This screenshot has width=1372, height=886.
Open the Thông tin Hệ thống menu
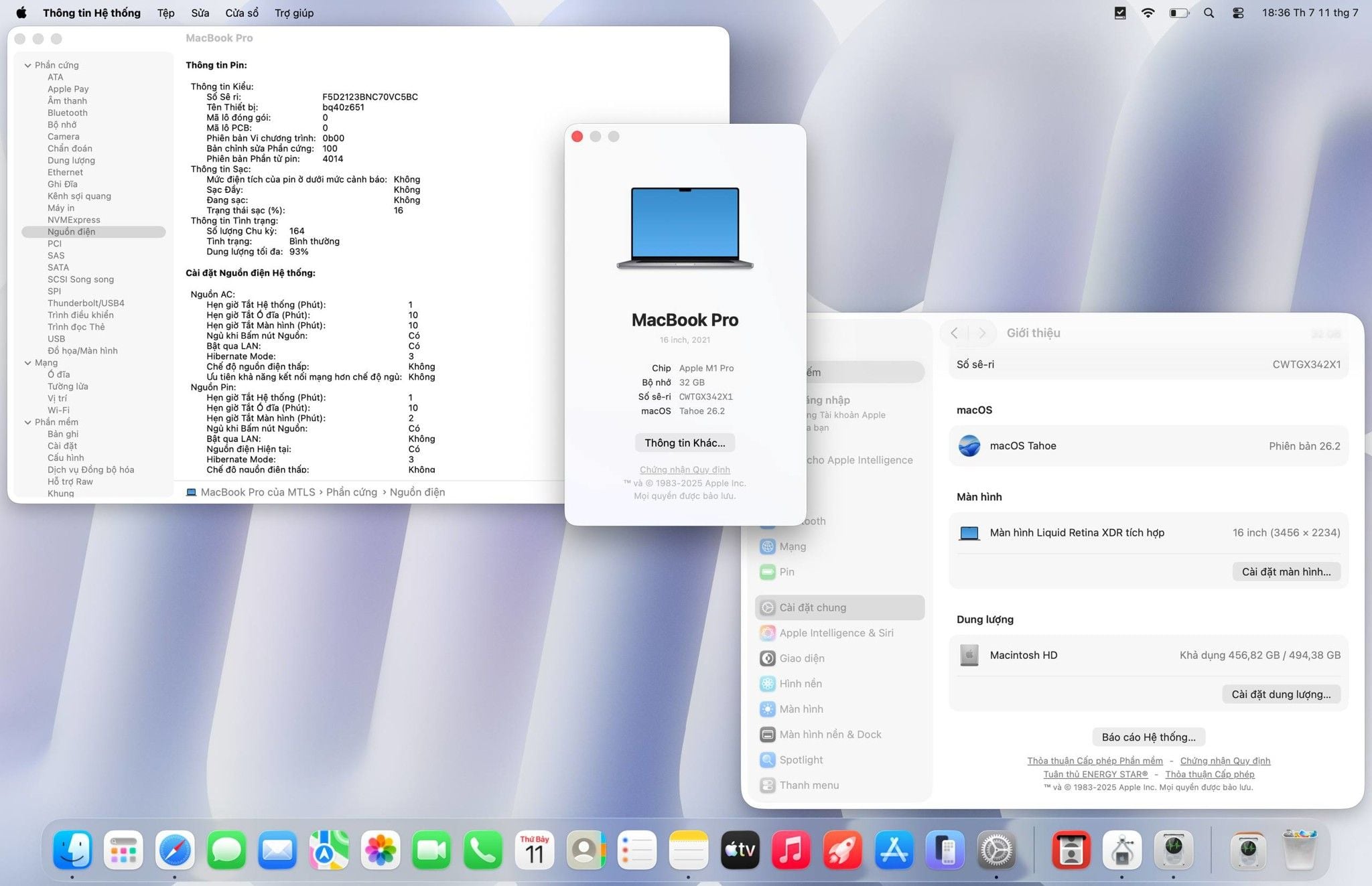[x=92, y=13]
